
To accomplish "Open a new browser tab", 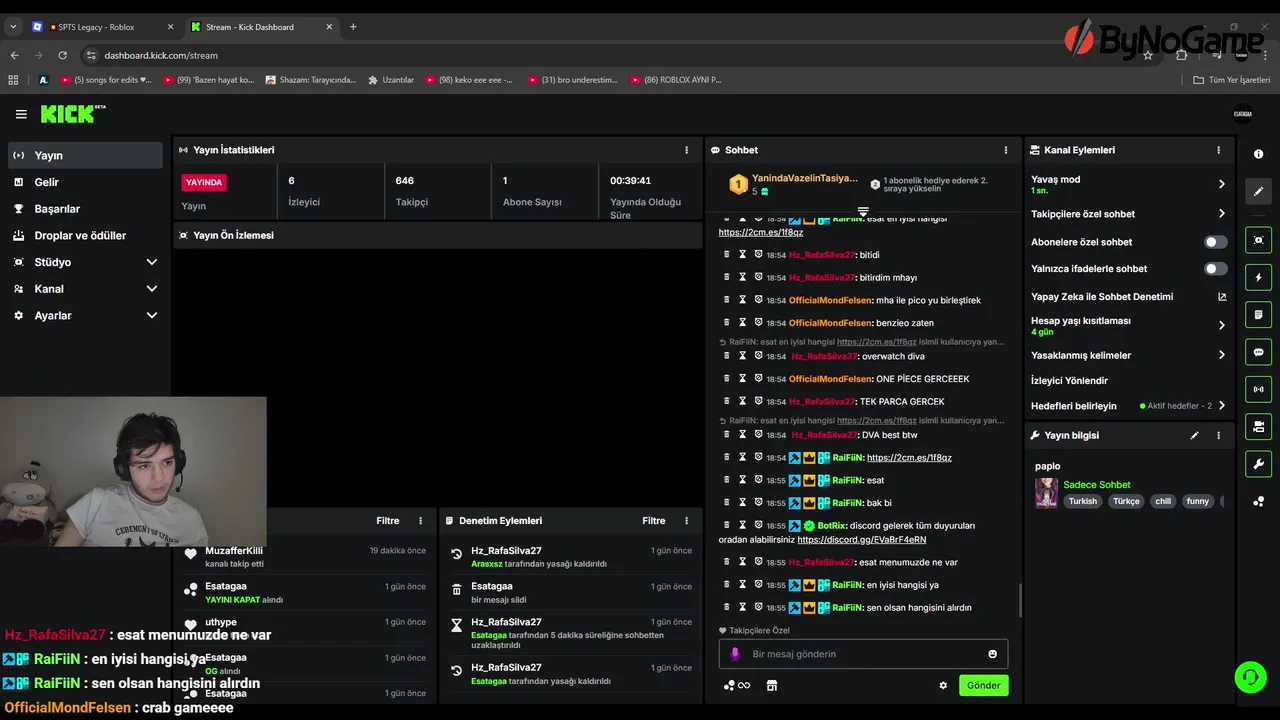I will (353, 27).
